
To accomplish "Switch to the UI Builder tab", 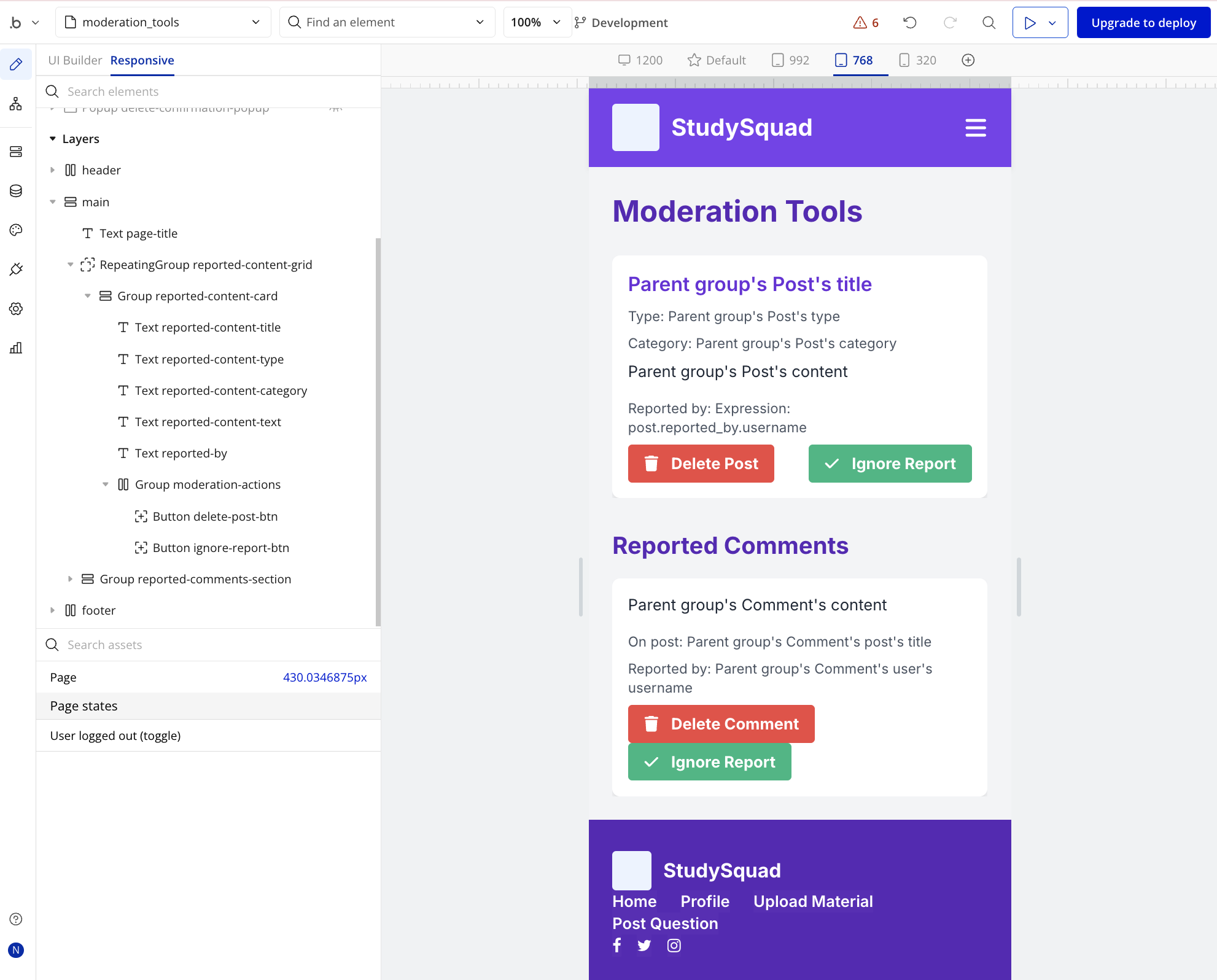I will [x=75, y=60].
